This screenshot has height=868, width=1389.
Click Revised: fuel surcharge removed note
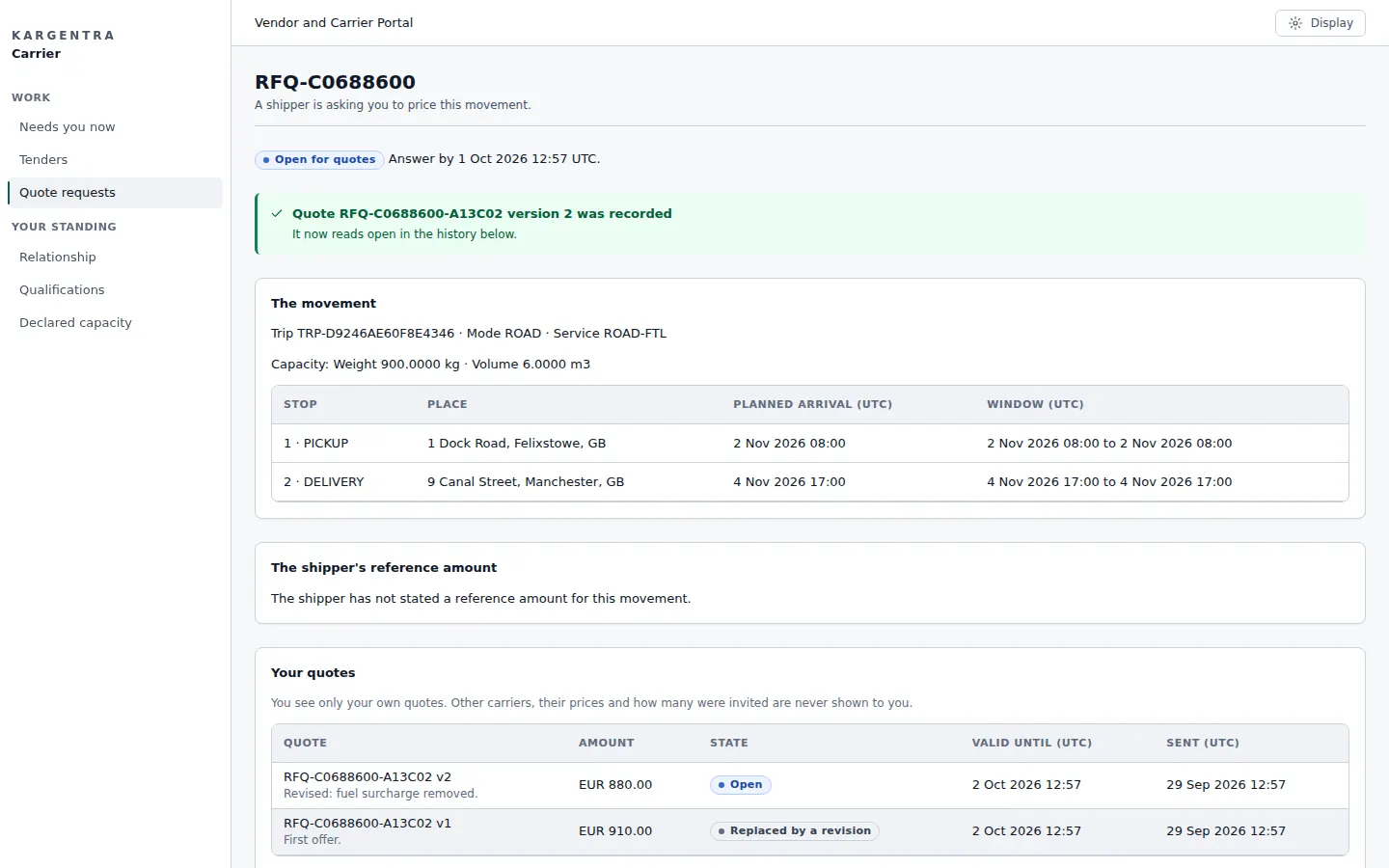[x=380, y=794]
